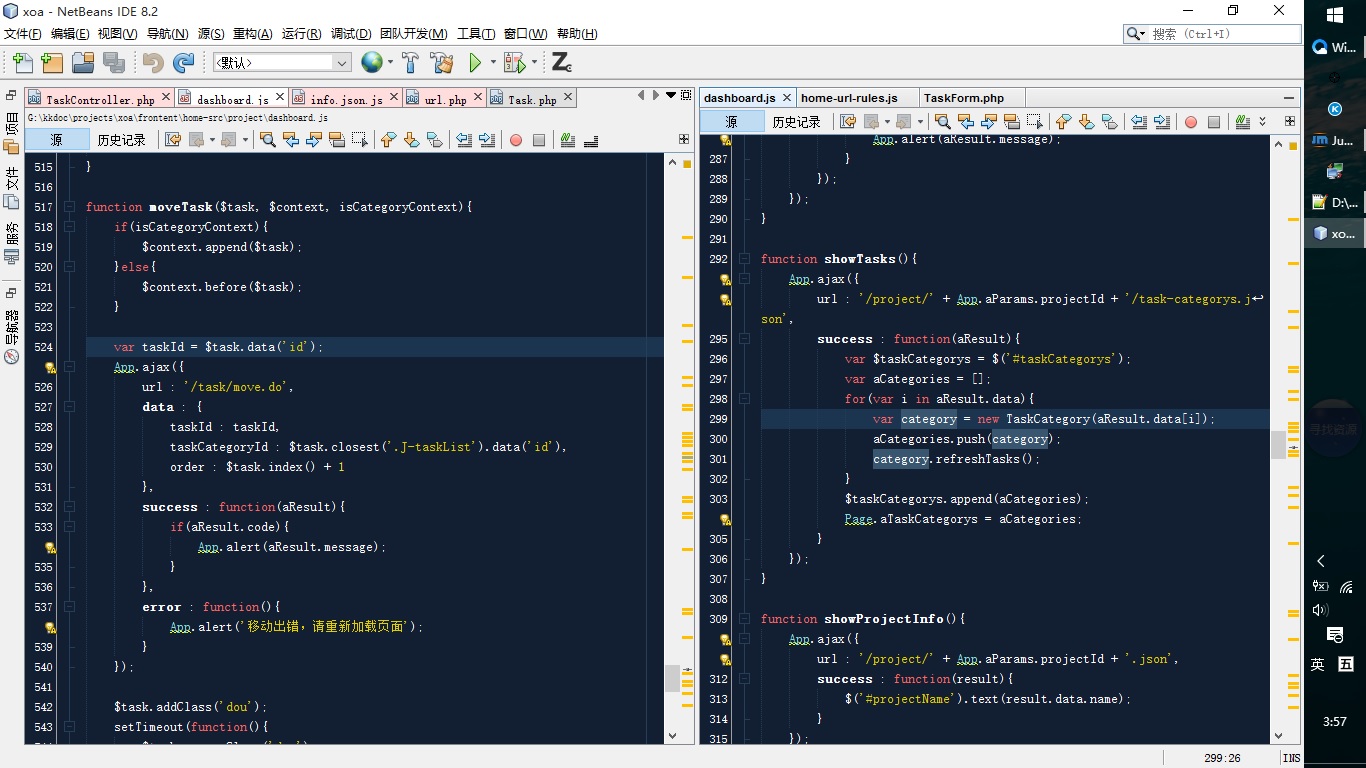Open the browser globe dropdown arrow
1366x768 pixels.
[x=390, y=63]
